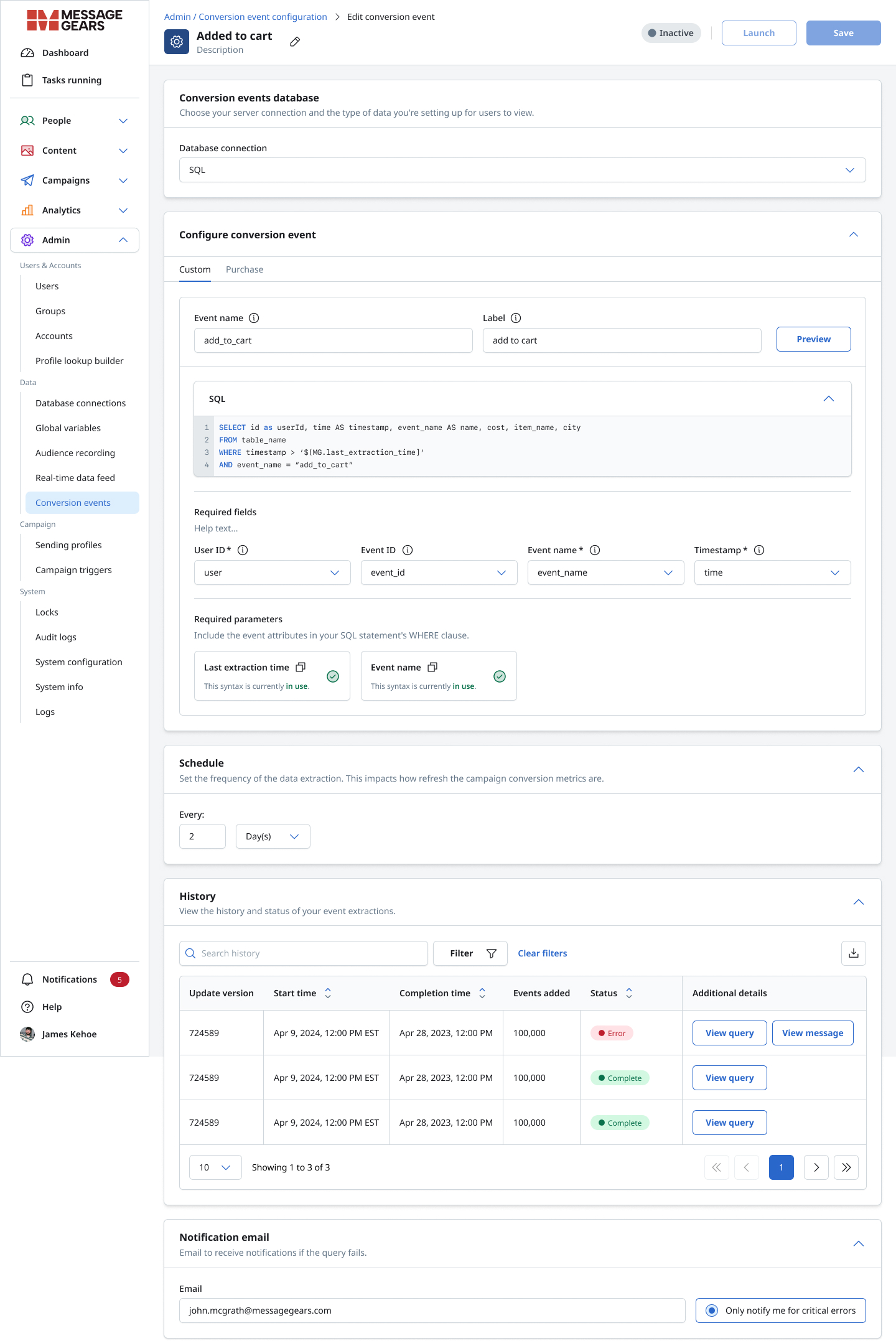Click the info icon next to Label
The image size is (896, 1341).
[x=516, y=318]
